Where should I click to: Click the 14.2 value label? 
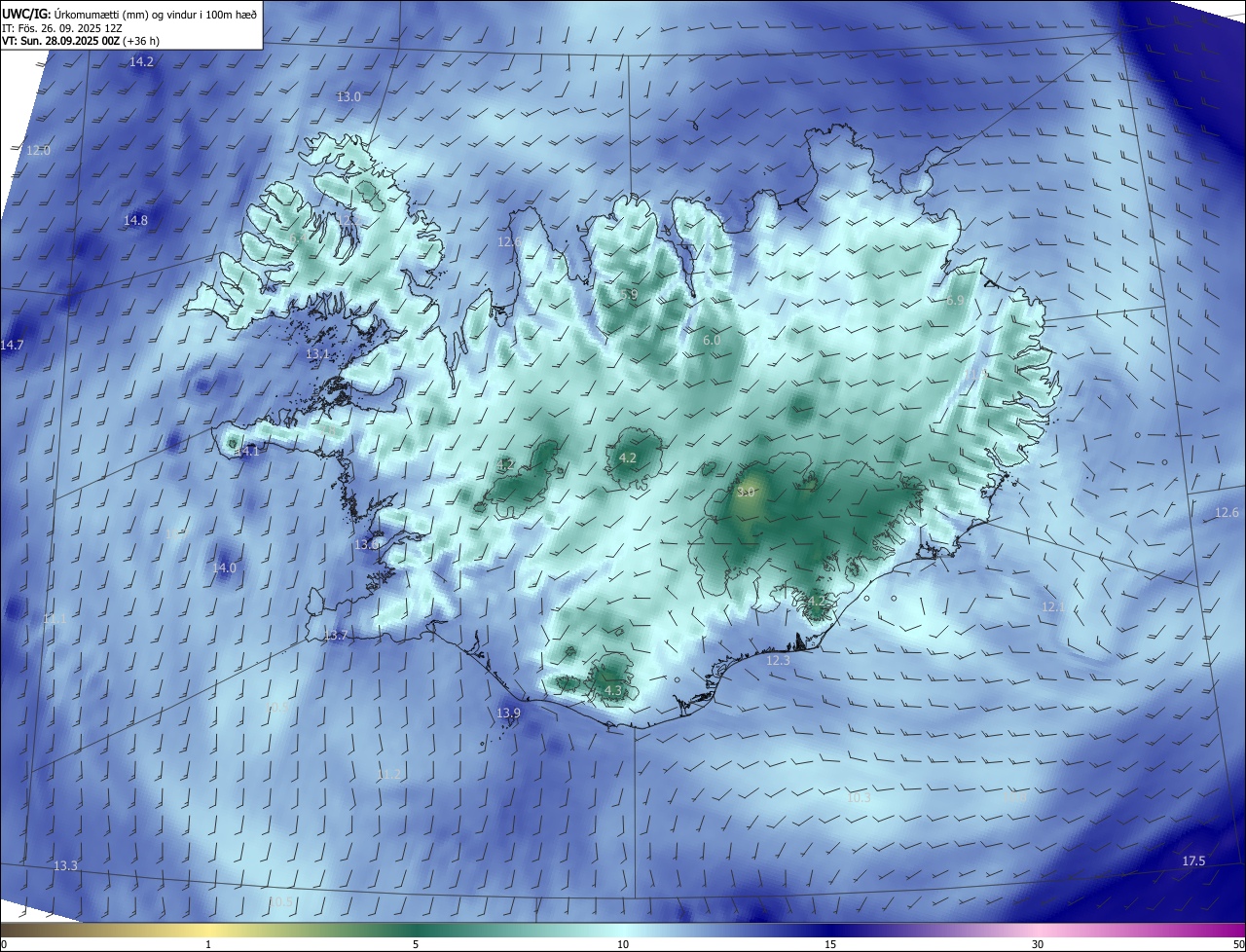tap(141, 61)
